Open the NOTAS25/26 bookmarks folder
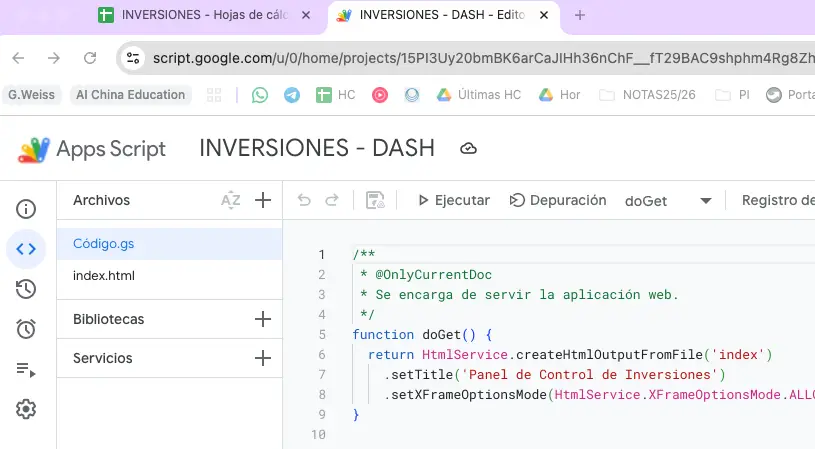This screenshot has height=449, width=815. coord(647,95)
